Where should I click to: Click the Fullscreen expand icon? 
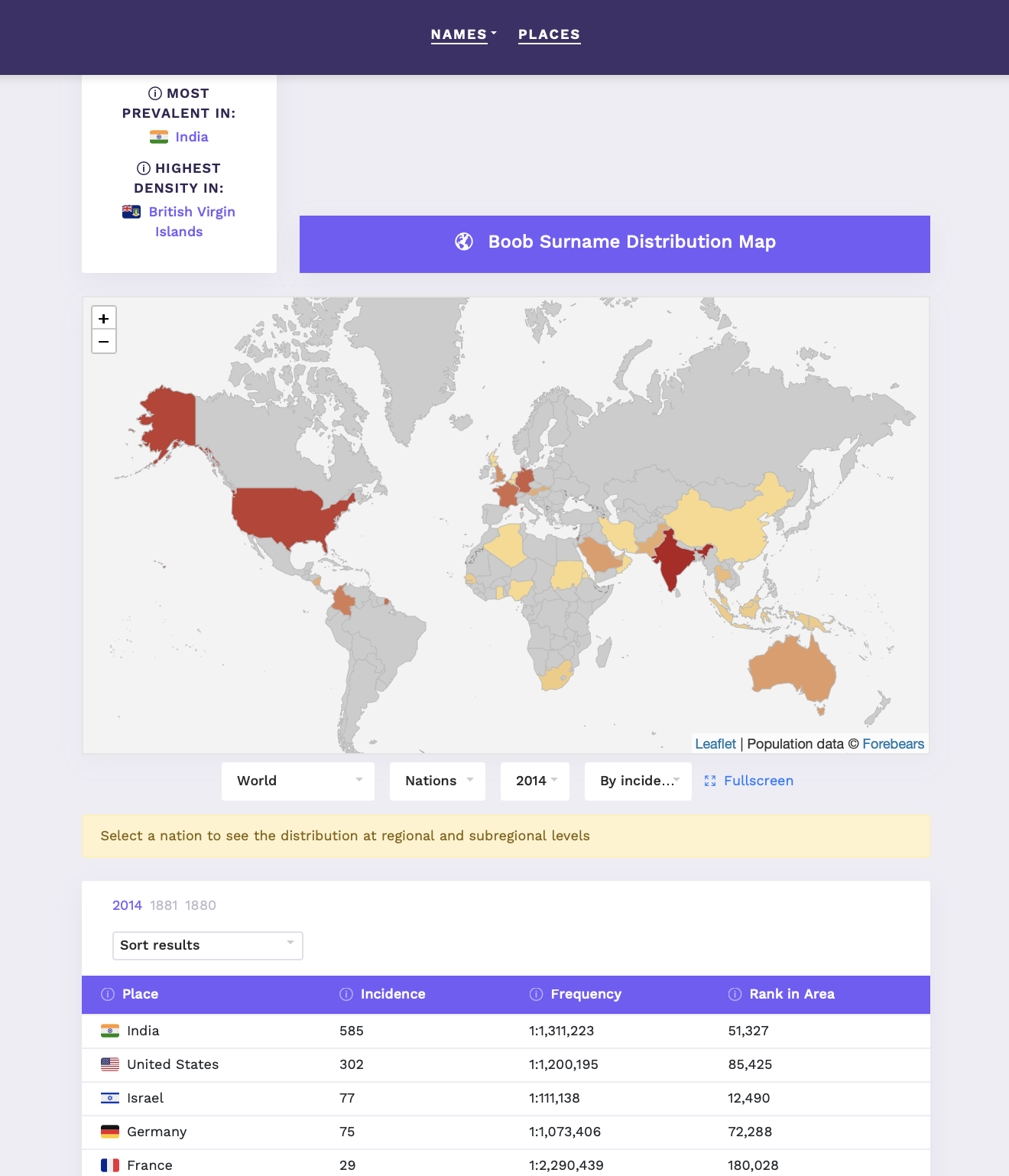point(710,781)
